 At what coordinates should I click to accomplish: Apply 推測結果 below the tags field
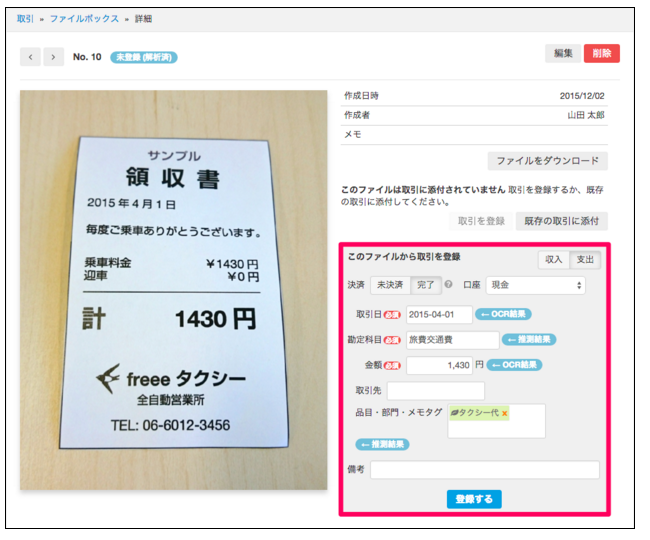click(x=382, y=445)
